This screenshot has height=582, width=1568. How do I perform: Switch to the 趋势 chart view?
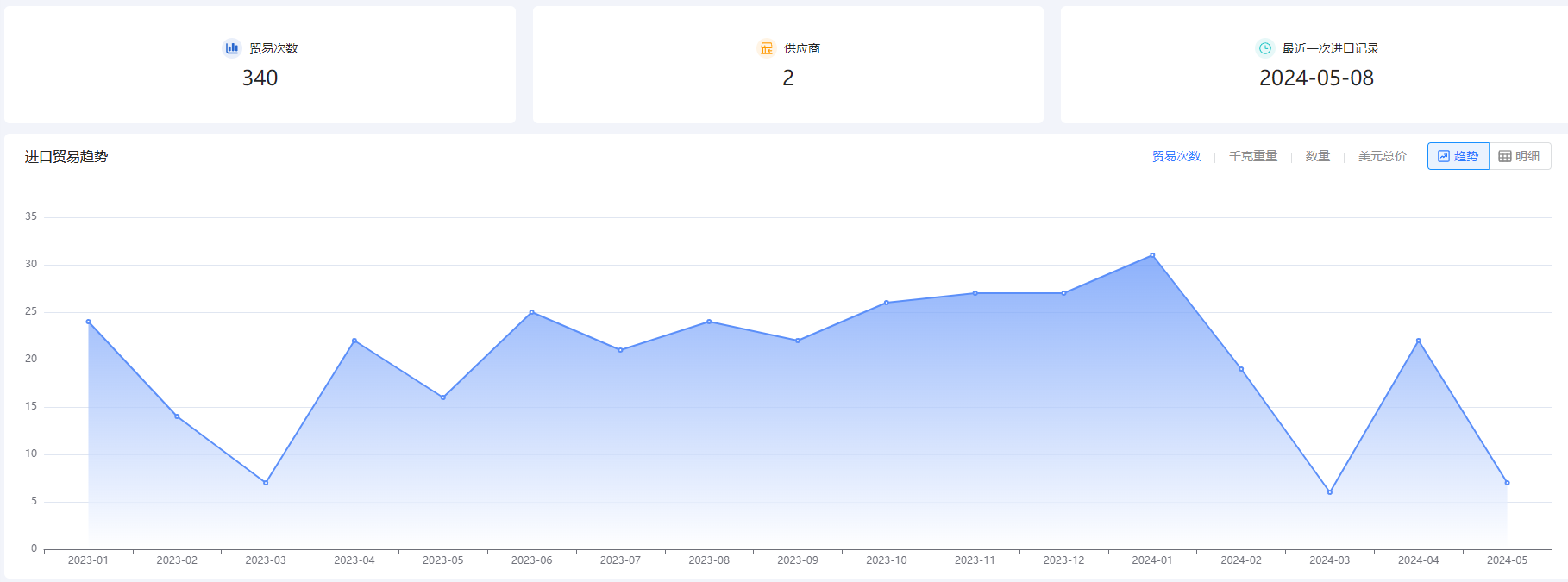coord(1458,156)
